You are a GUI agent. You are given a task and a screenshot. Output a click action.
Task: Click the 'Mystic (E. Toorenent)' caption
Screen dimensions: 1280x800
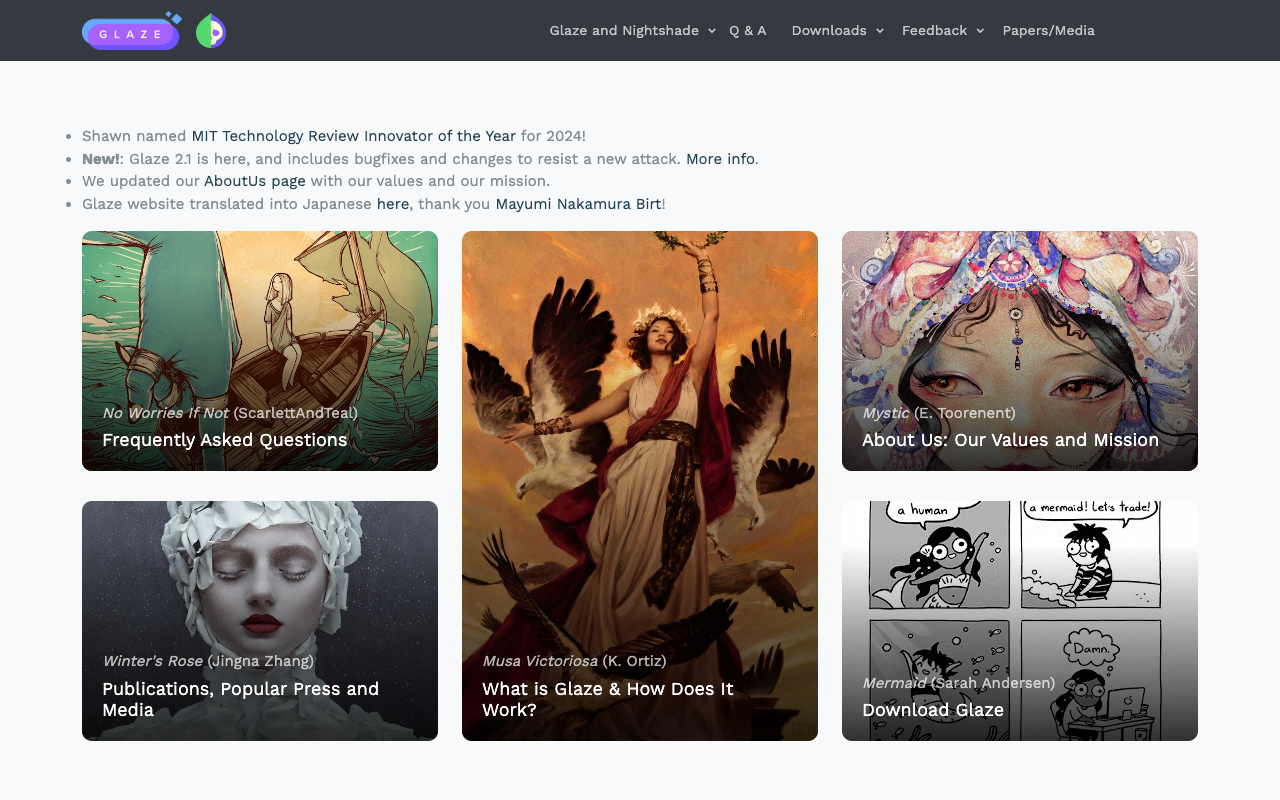(939, 413)
